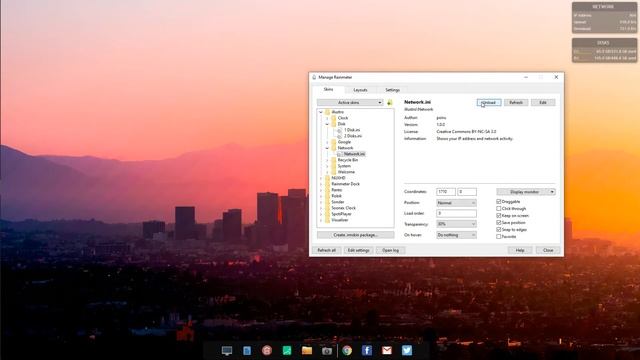Open Facebook from the dock

[367, 351]
